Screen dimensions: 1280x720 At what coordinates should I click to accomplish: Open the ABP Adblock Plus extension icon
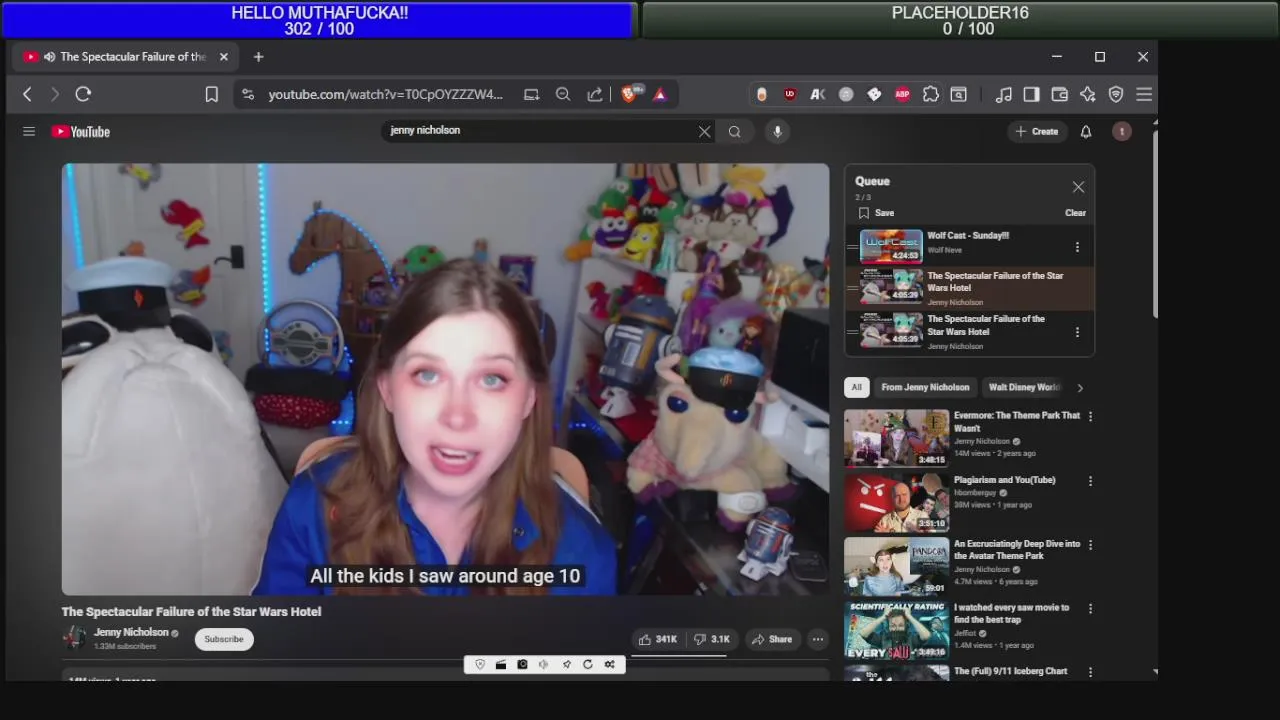coord(902,94)
